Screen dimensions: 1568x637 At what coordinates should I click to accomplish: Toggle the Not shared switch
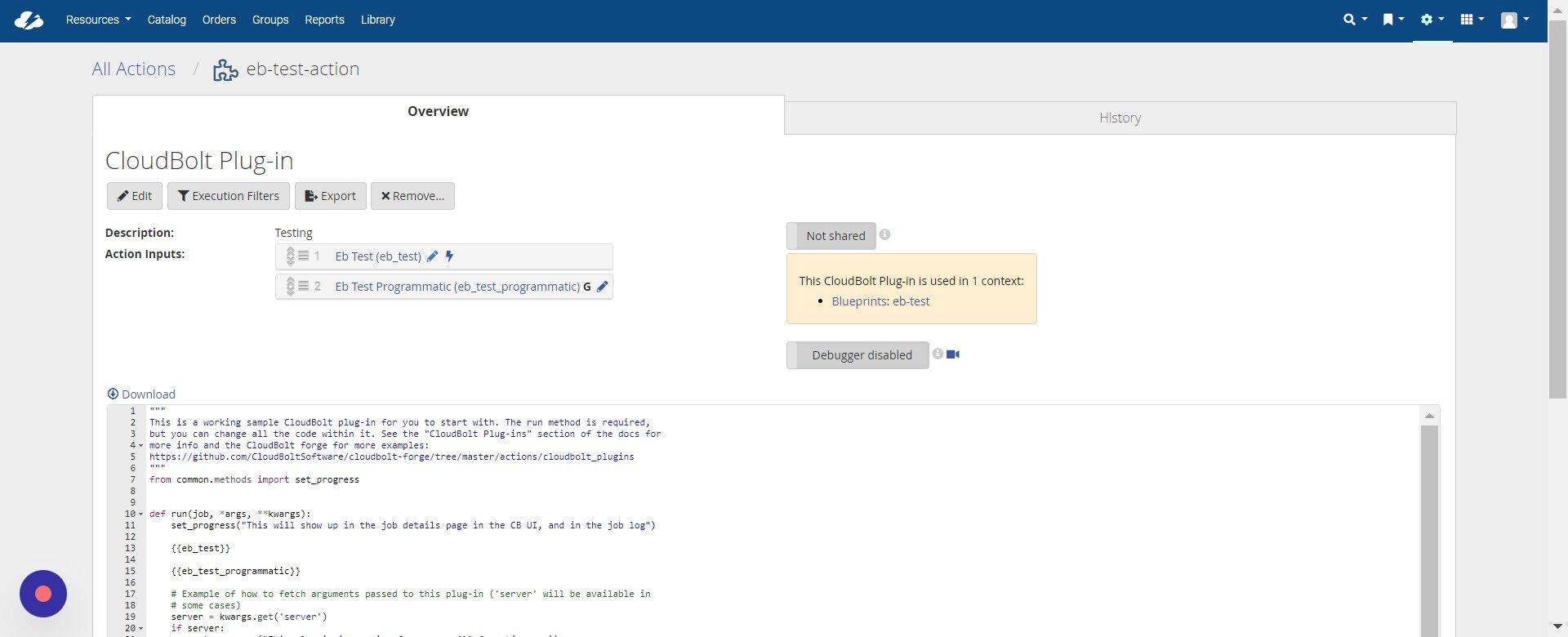coord(831,236)
